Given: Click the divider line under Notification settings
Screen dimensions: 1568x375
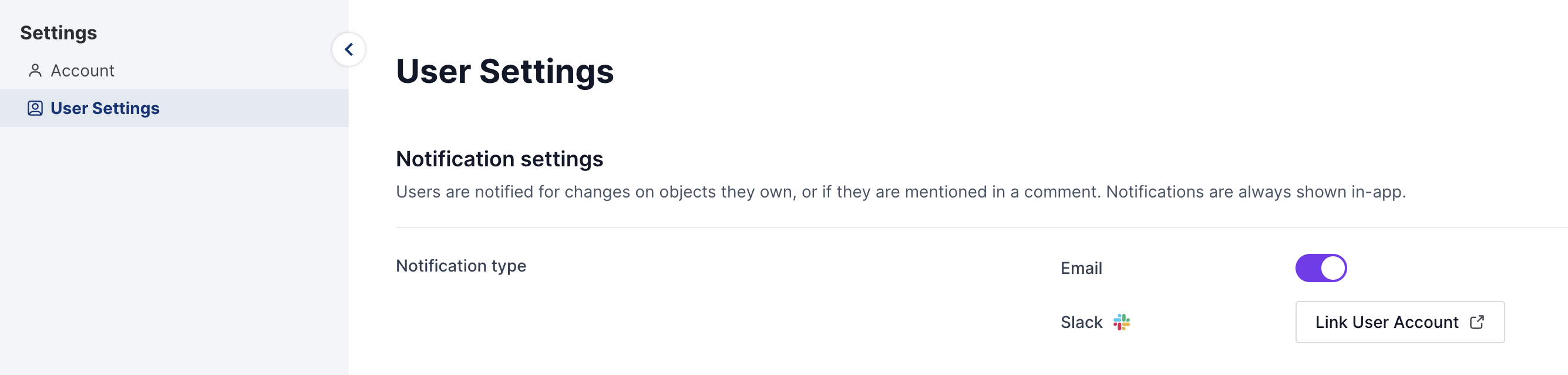Looking at the screenshot, I should pos(974,227).
